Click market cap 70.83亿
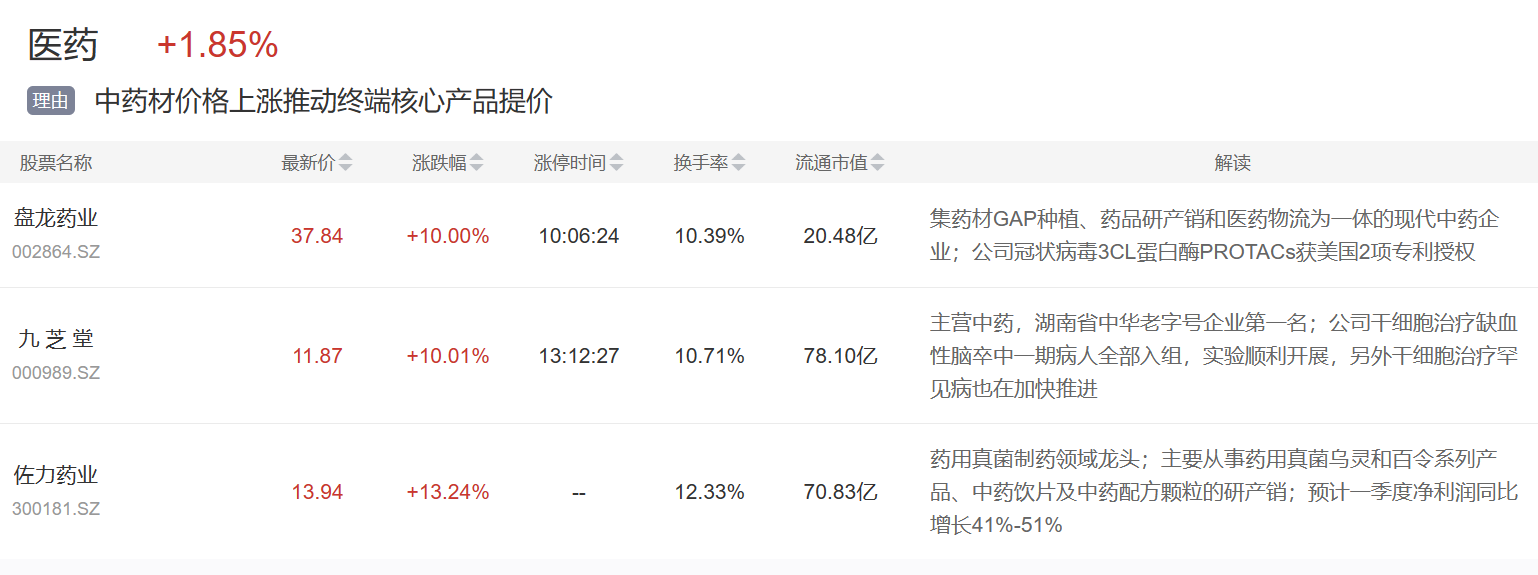The image size is (1538, 575). 840,492
